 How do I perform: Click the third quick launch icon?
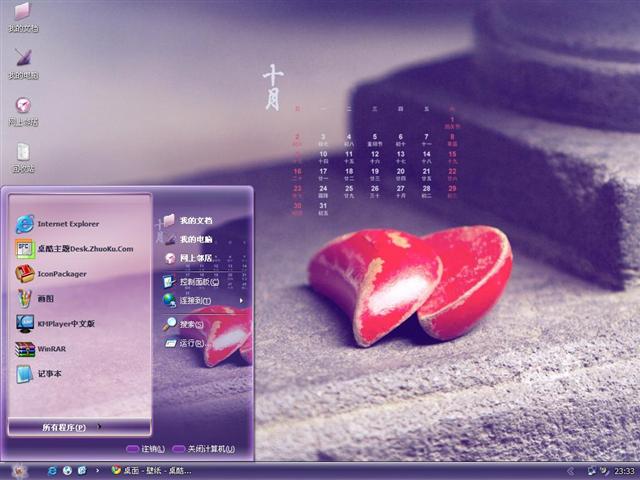(x=82, y=471)
